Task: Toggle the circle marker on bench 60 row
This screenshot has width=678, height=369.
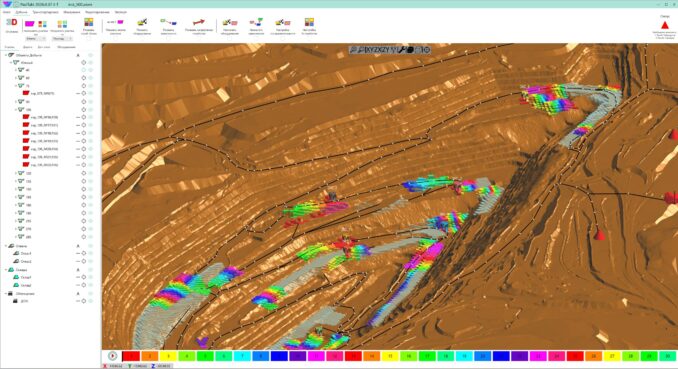Action: click(x=83, y=78)
